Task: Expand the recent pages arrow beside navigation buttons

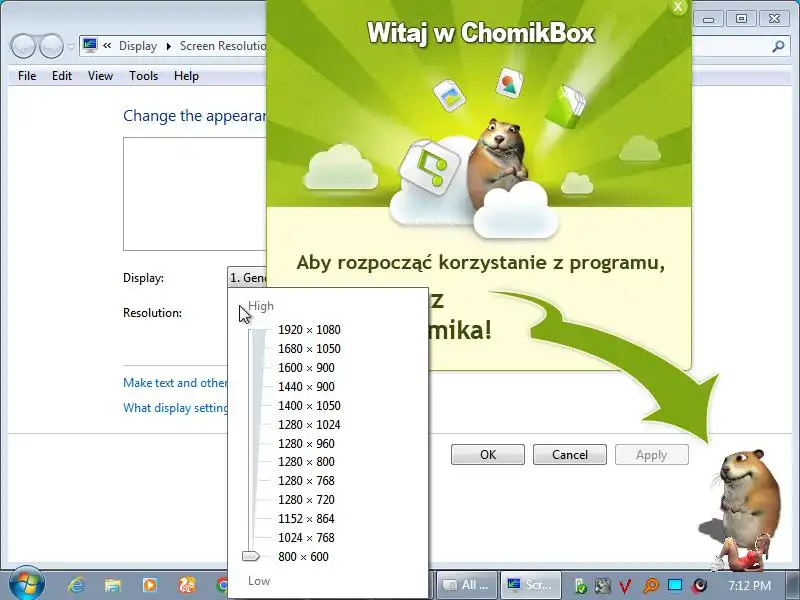Action: pyautogui.click(x=71, y=47)
